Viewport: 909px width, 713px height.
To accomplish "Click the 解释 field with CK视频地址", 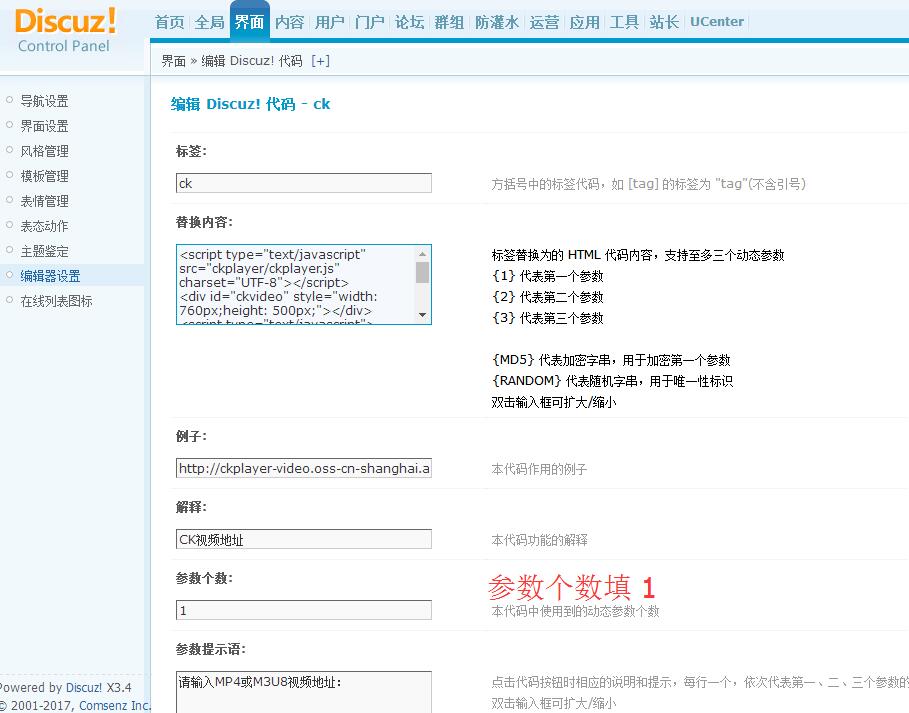I will pyautogui.click(x=304, y=539).
